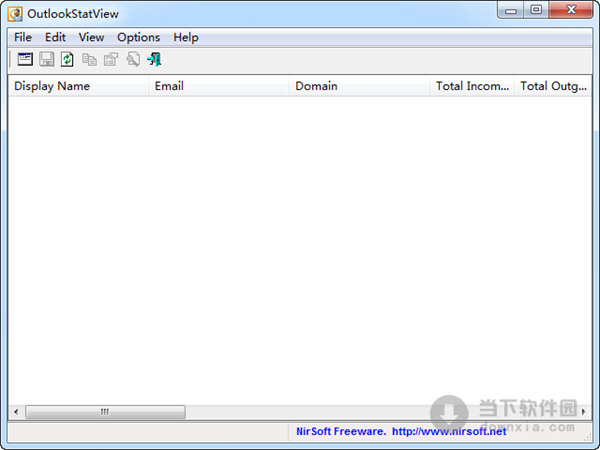The height and width of the screenshot is (450, 600).
Task: Click the Save selected items floppy icon
Action: (x=47, y=59)
